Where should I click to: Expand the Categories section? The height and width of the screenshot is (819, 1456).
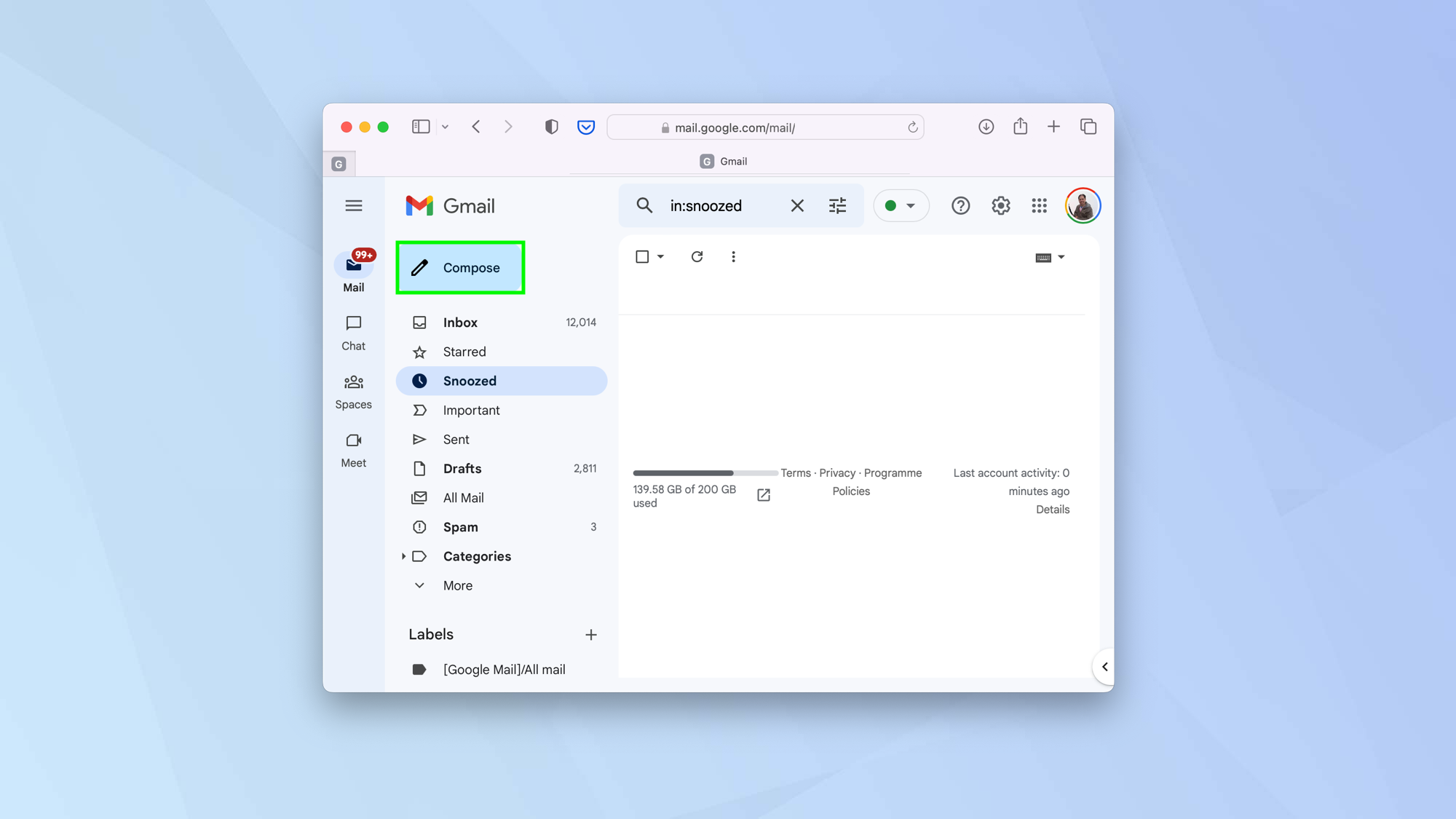[x=403, y=556]
